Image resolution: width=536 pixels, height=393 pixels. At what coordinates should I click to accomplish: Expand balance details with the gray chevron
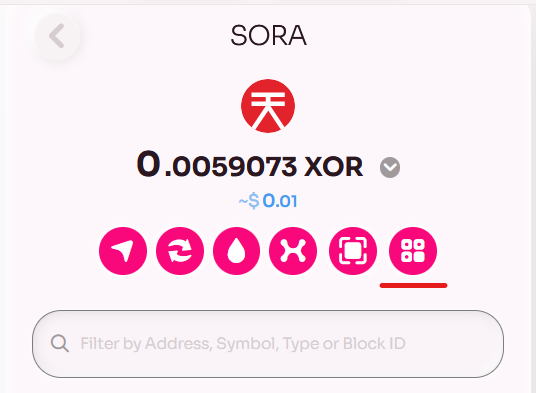(390, 167)
